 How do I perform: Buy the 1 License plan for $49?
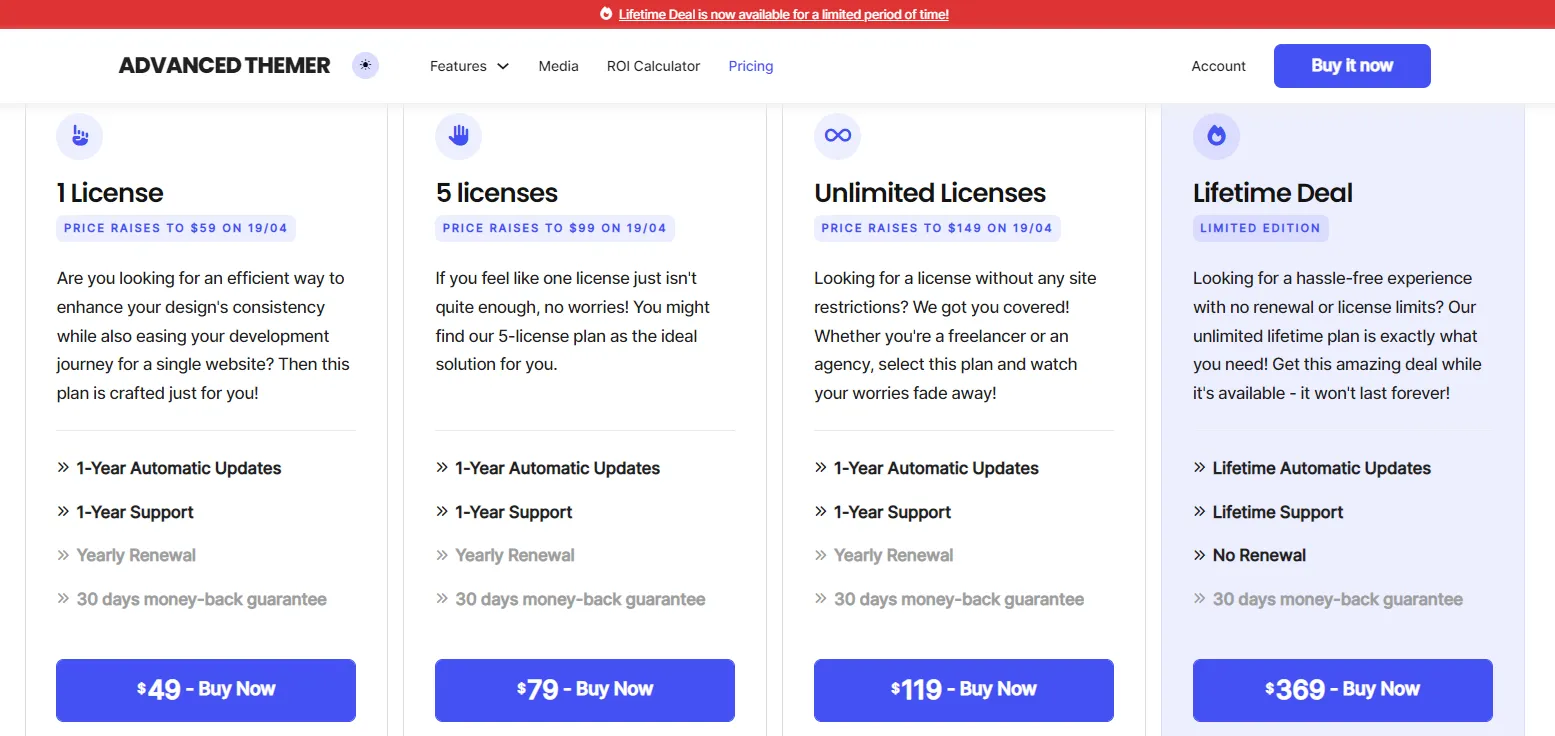point(206,690)
